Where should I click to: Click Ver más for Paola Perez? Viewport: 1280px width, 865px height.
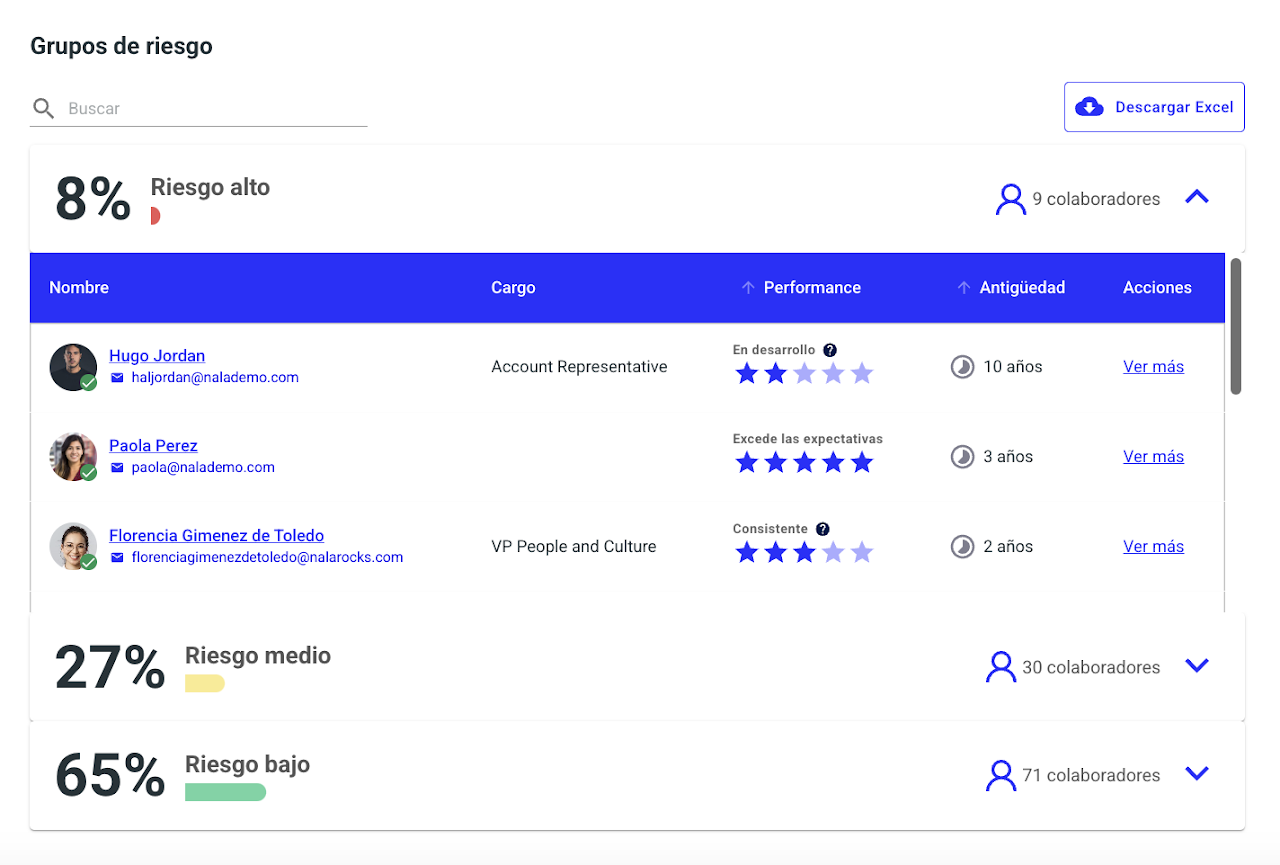pos(1153,457)
